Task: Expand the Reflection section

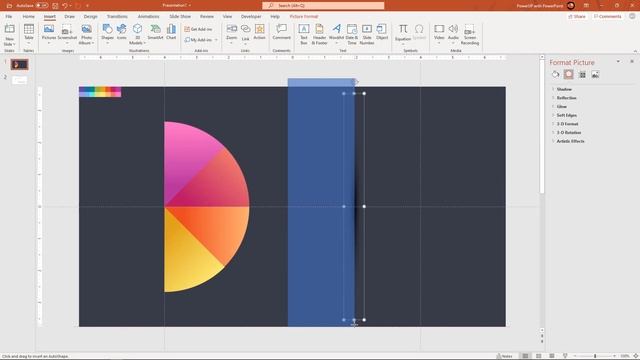Action: coord(567,98)
